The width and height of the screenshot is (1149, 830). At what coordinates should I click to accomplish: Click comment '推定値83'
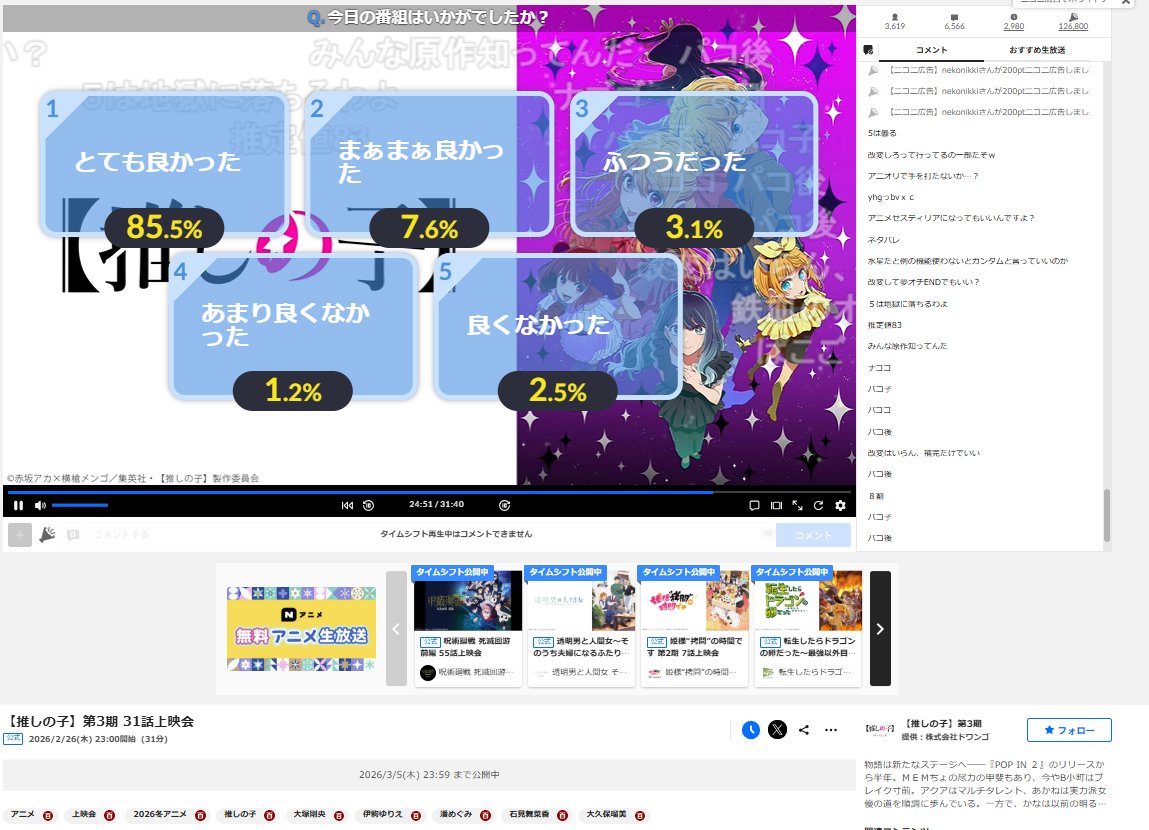pos(884,325)
